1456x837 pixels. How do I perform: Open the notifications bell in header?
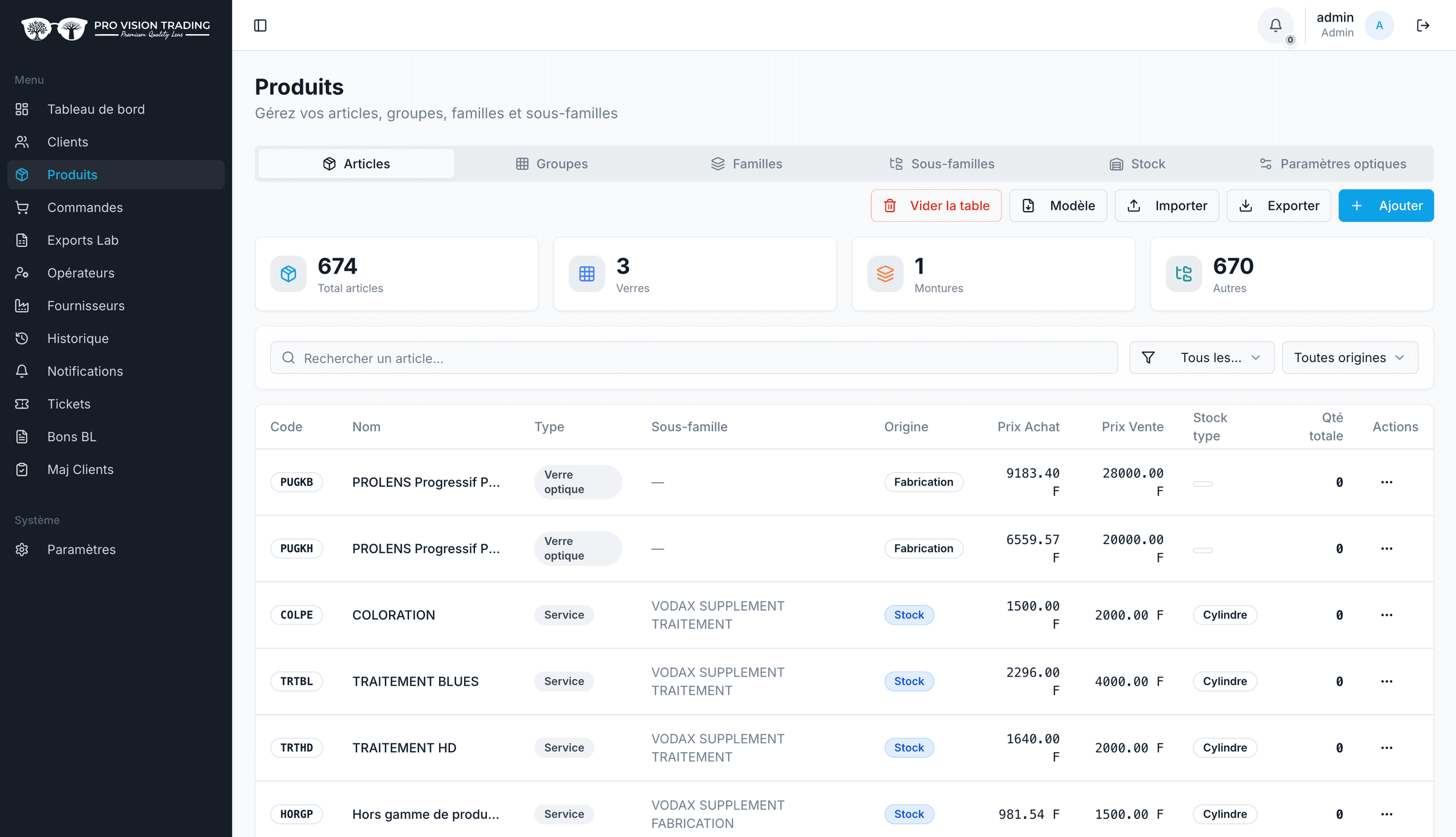pos(1275,25)
